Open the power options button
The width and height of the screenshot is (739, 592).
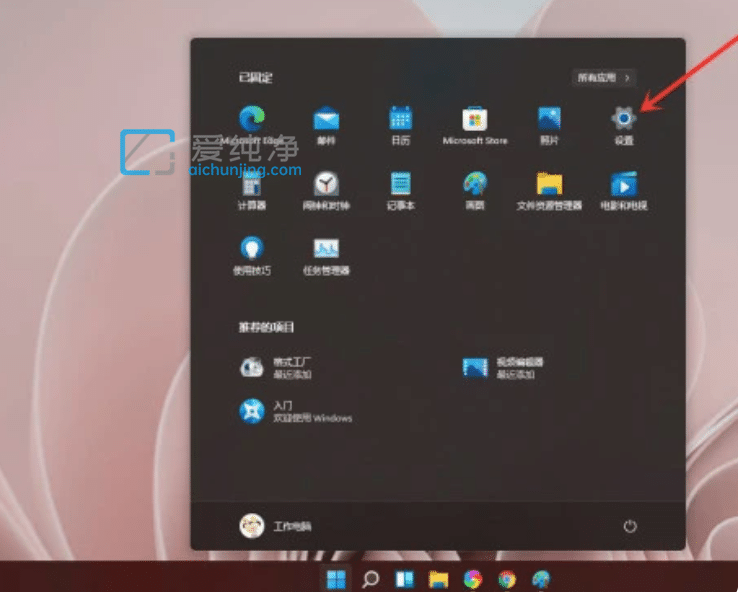[x=630, y=526]
